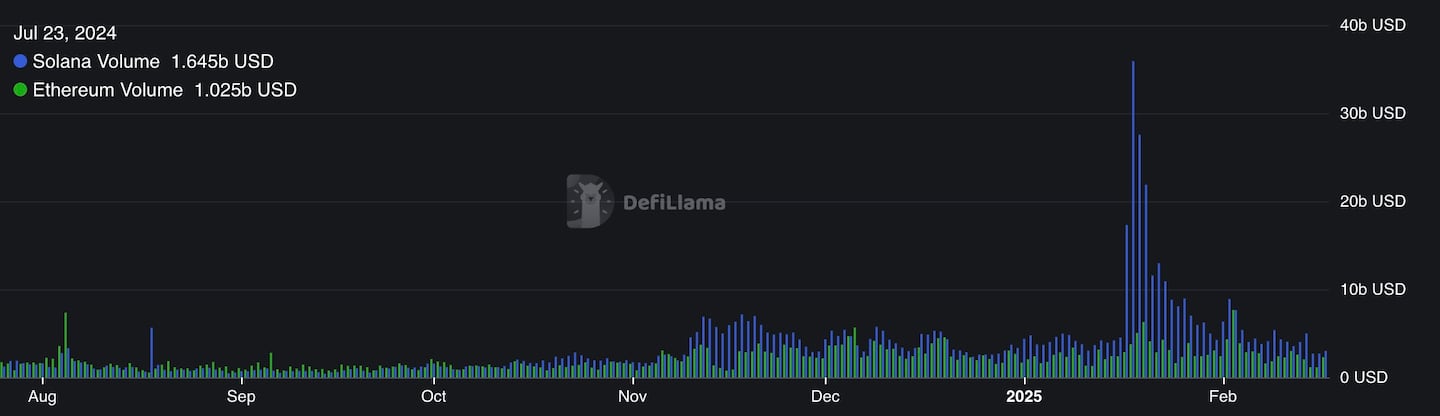Click the blue Solana Volume legend dot
This screenshot has height=416, width=1440.
(20, 62)
